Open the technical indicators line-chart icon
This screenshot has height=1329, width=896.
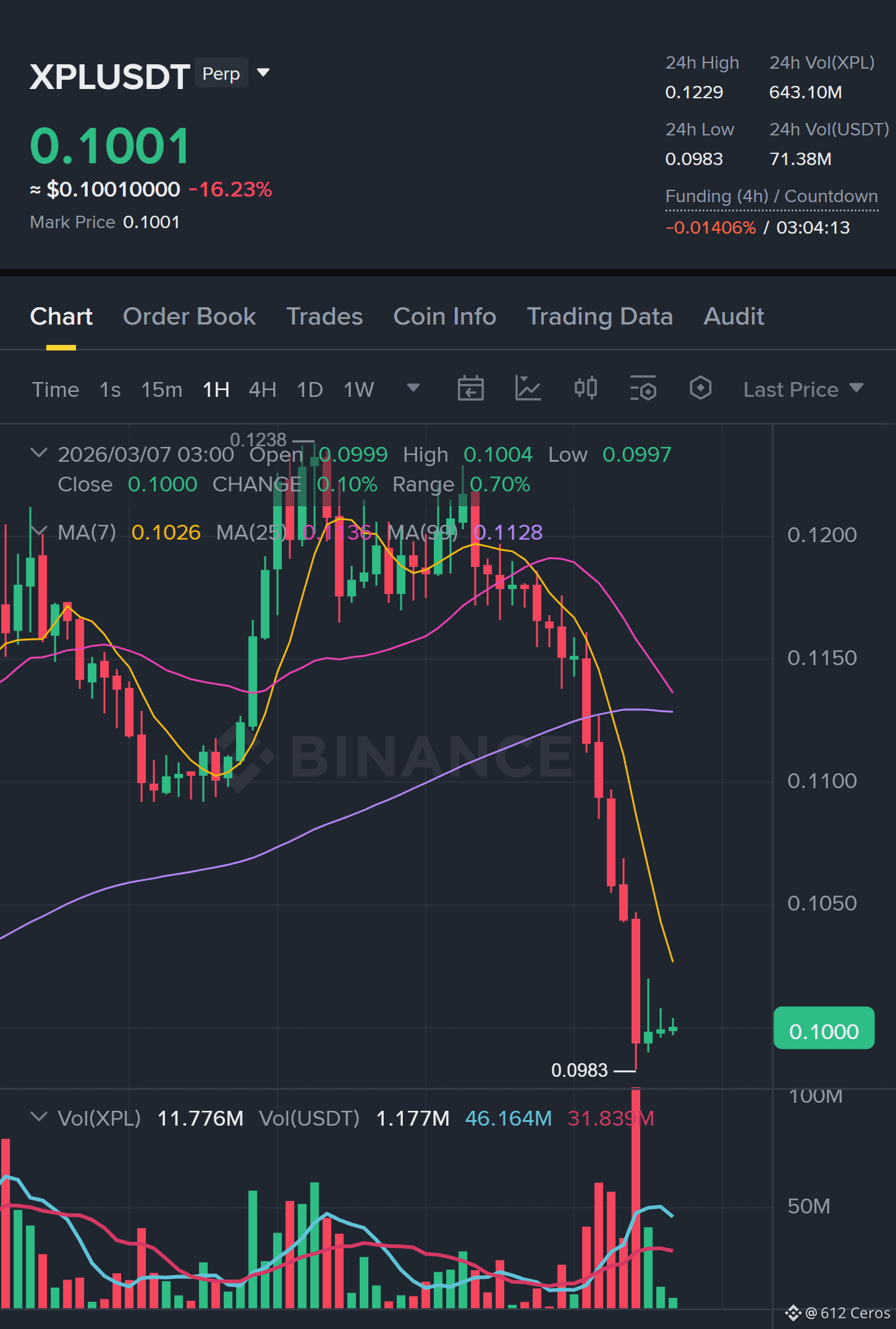(x=528, y=389)
